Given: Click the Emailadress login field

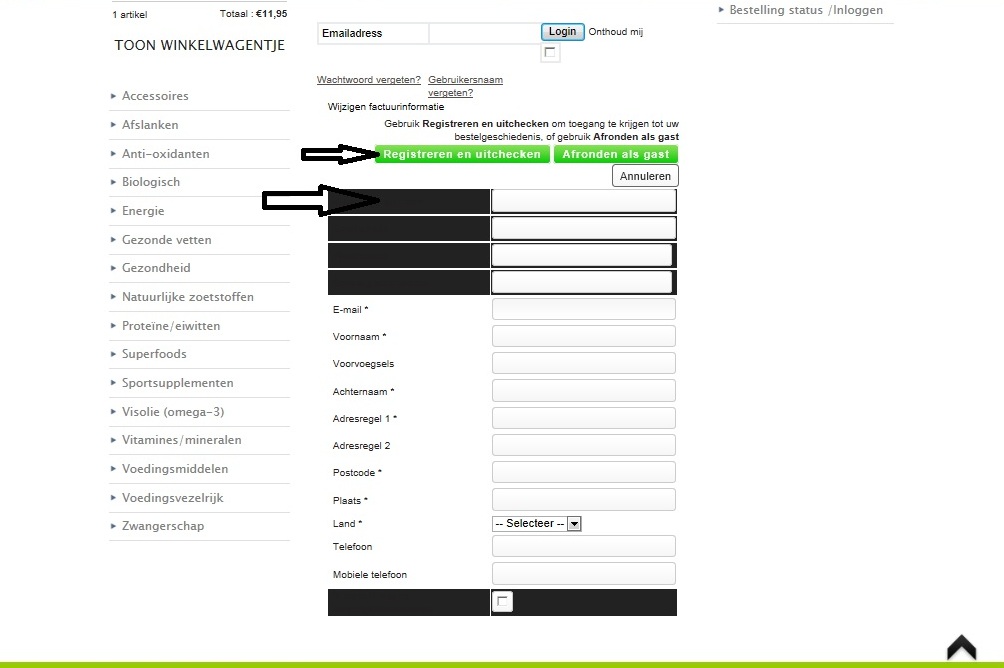Looking at the screenshot, I should click(x=373, y=33).
